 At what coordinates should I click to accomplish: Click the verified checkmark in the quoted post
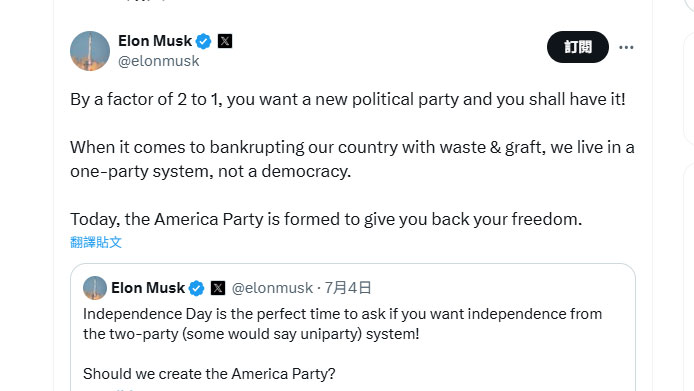click(197, 288)
